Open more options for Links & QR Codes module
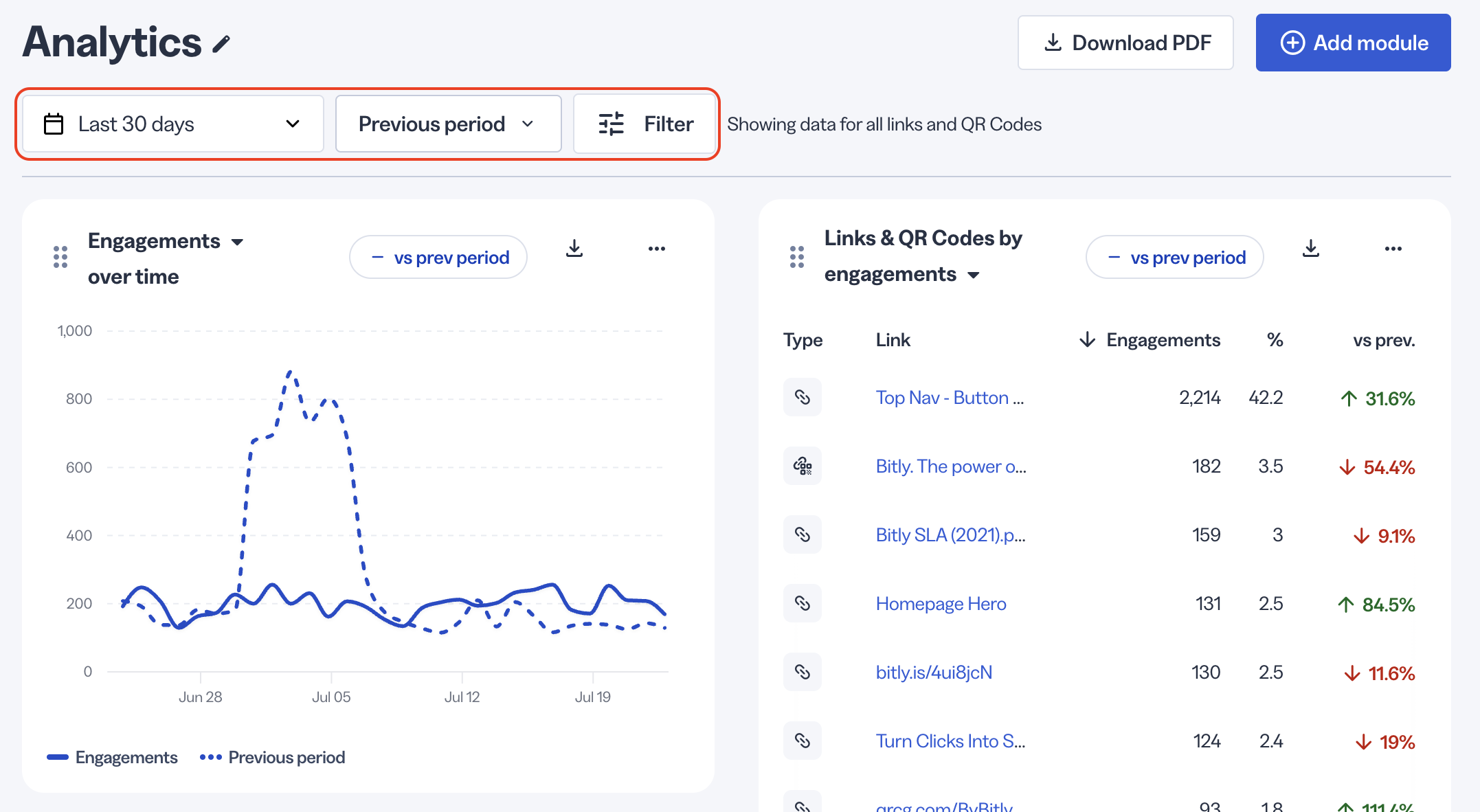1480x812 pixels. point(1393,249)
